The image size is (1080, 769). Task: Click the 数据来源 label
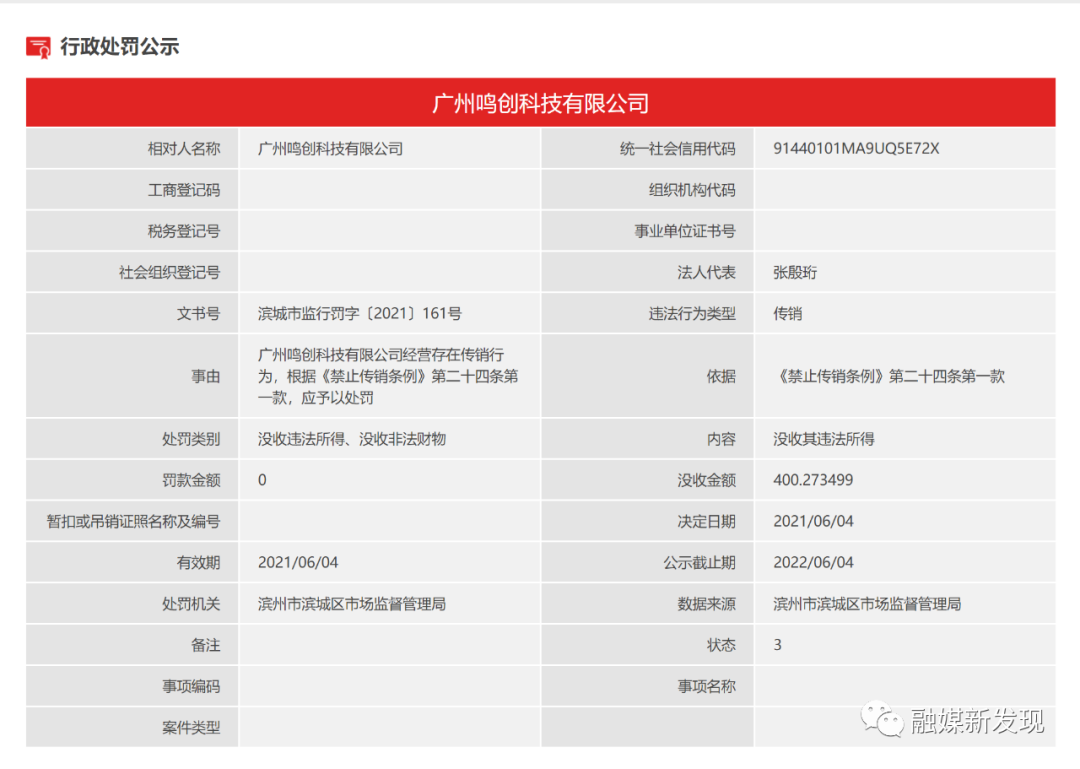point(706,604)
